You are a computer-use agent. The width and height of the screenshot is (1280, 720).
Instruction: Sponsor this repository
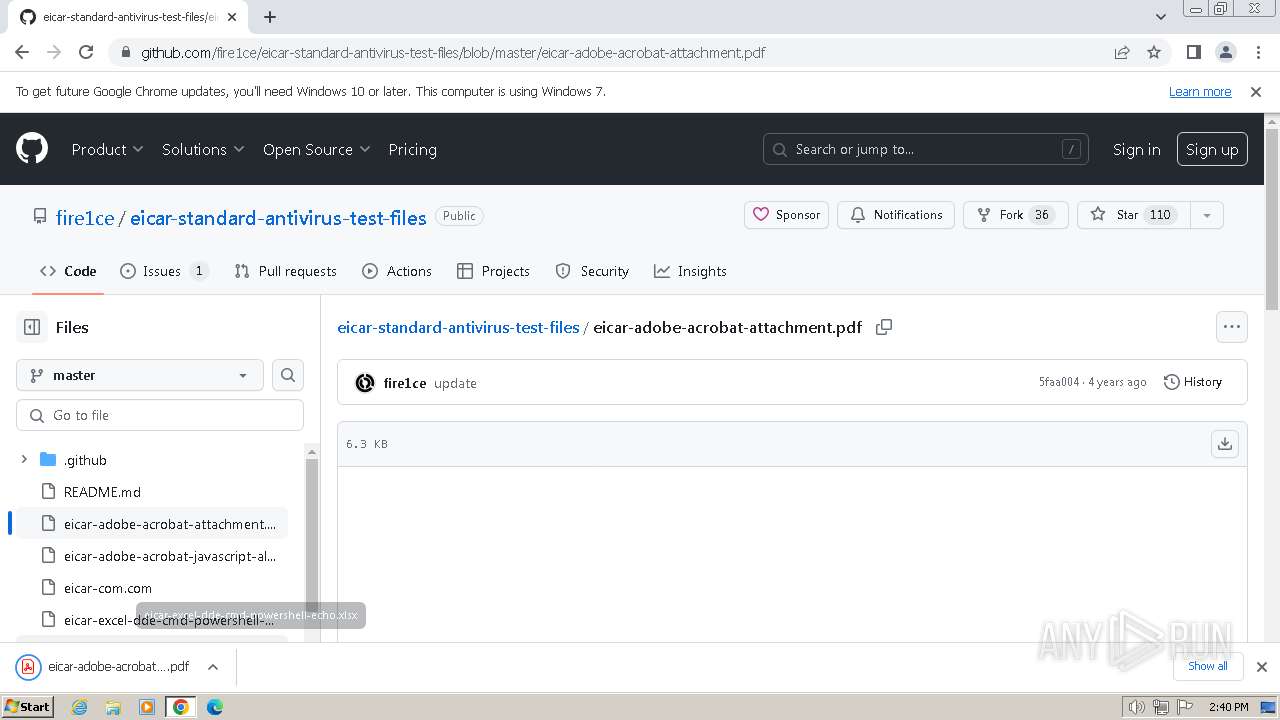[786, 215]
